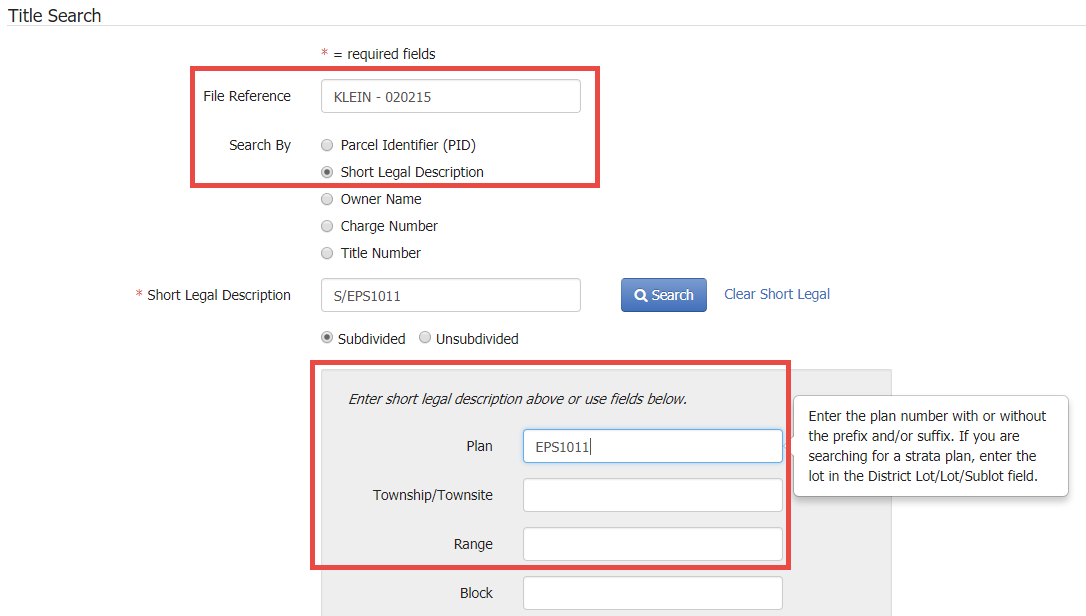Click the Block input field
The image size is (1086, 616).
click(x=652, y=592)
